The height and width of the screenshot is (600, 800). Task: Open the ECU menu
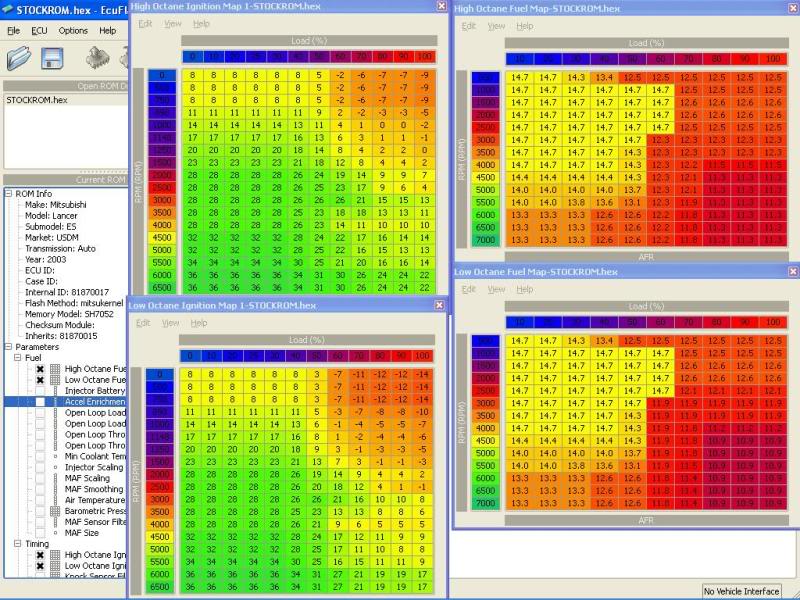[x=39, y=31]
